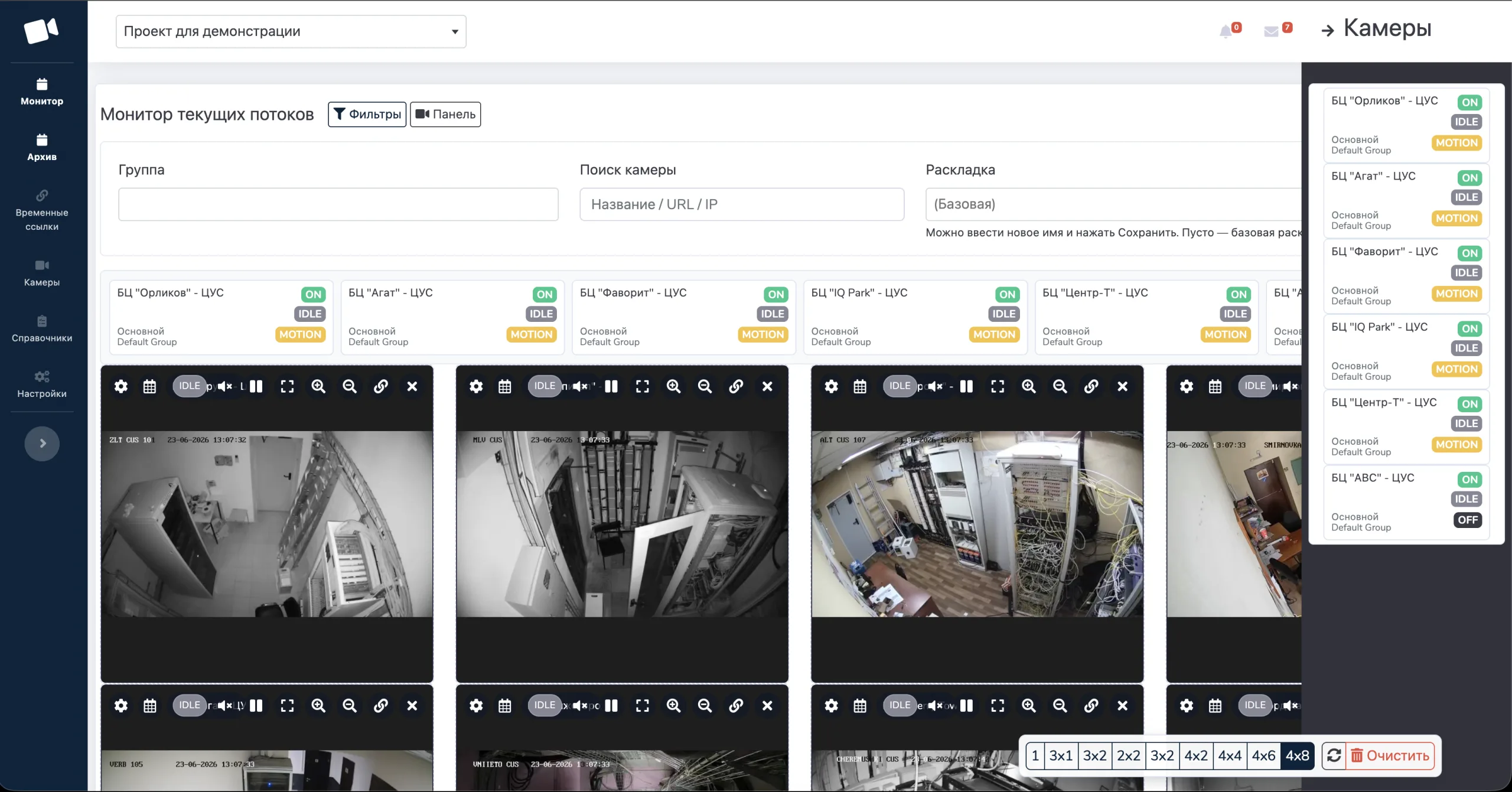Select БЦ "Фаворит" - ЦУС card in monitor strip

pos(684,317)
